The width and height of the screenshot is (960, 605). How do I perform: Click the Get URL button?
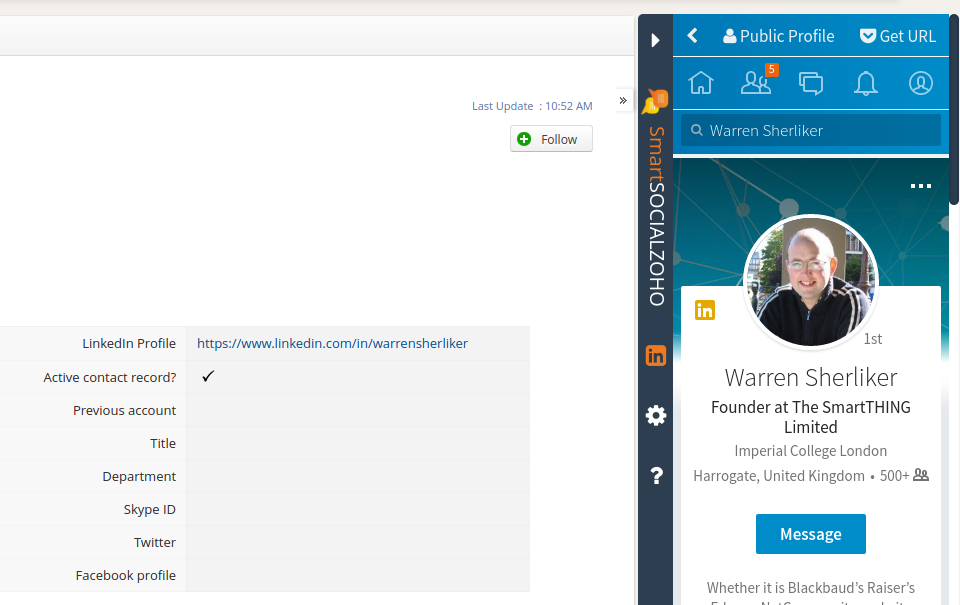pos(898,36)
